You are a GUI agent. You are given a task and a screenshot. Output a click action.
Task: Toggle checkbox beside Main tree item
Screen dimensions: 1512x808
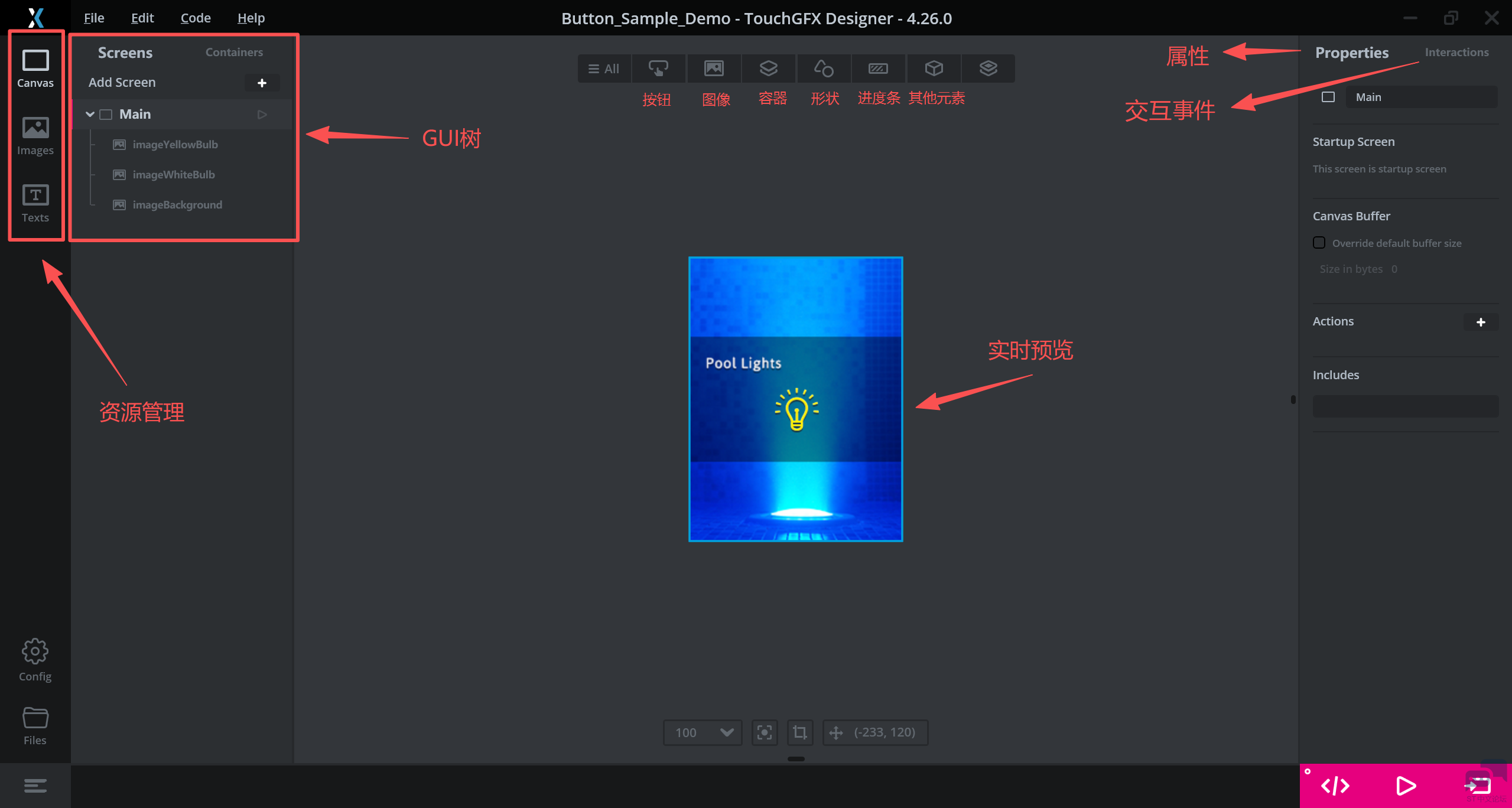tap(106, 115)
